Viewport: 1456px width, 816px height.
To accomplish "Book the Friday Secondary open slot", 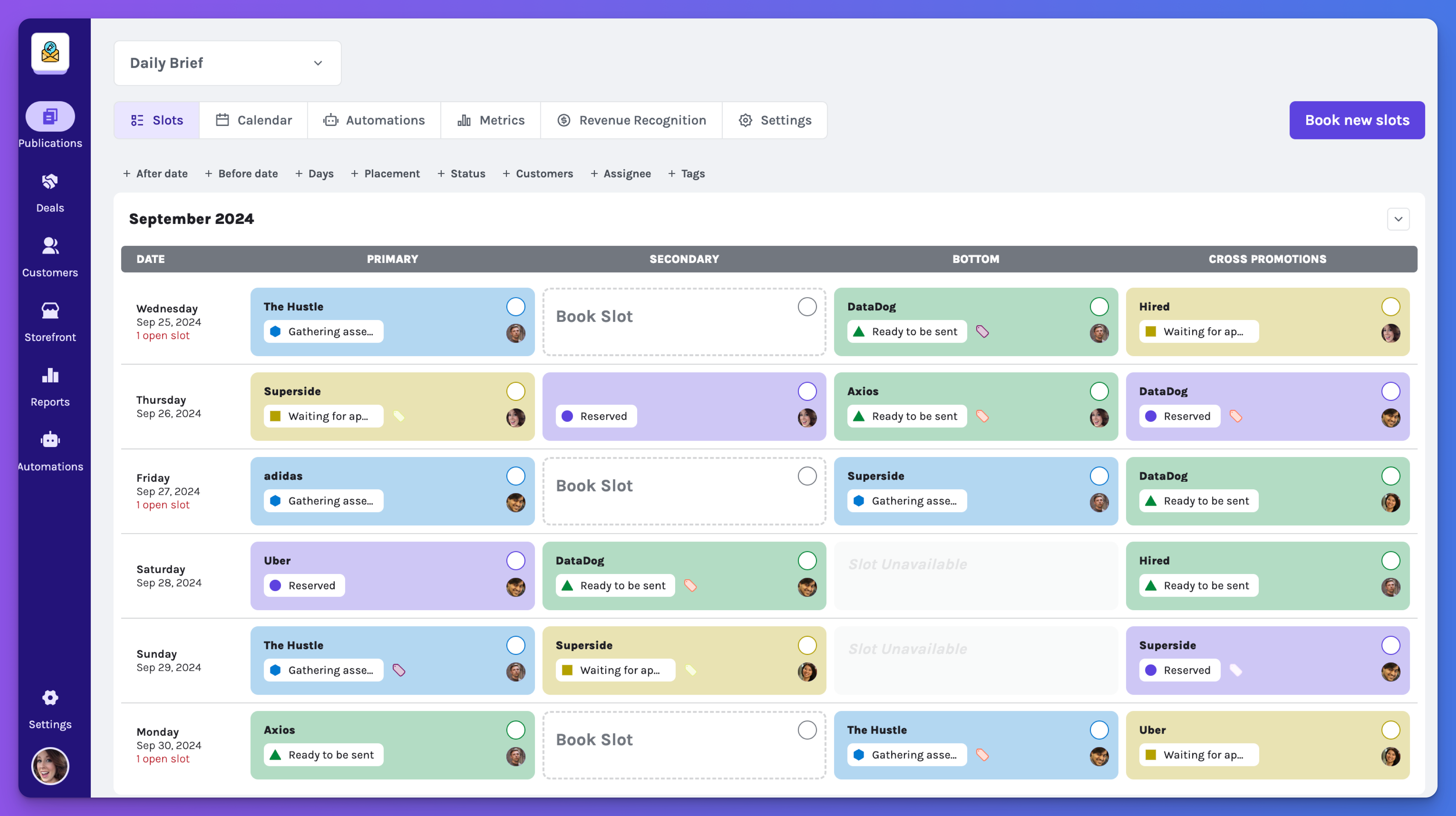I will pos(684,491).
